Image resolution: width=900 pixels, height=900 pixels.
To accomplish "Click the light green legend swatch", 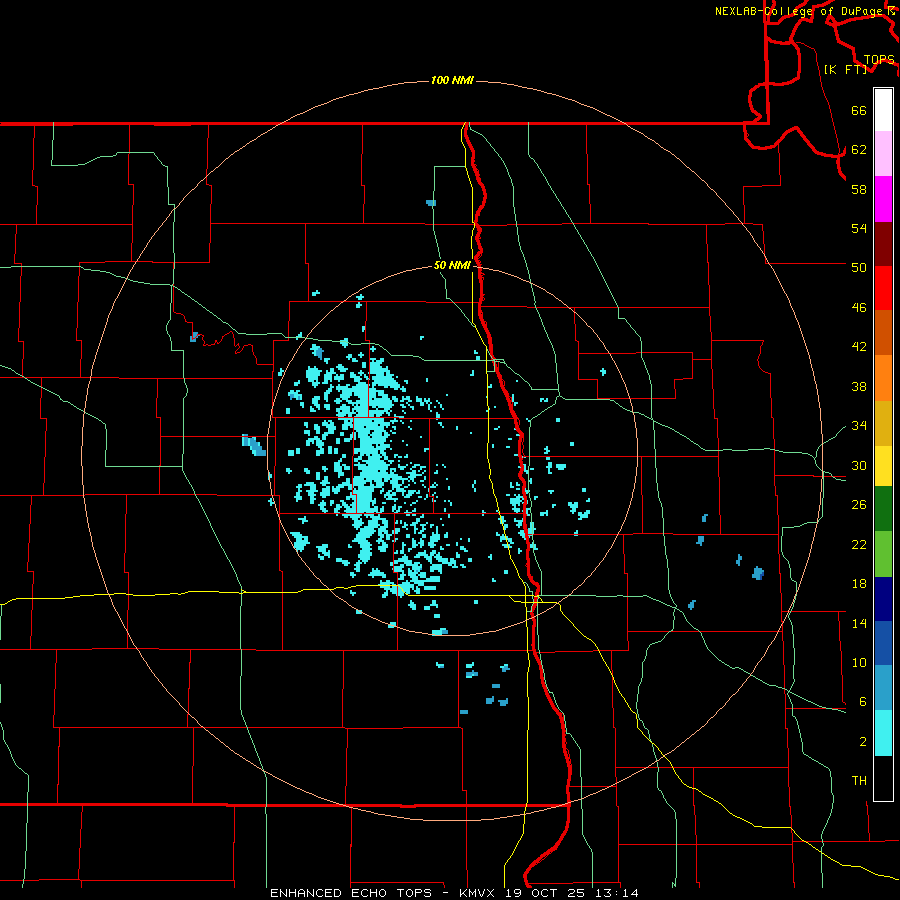I will pos(883,554).
